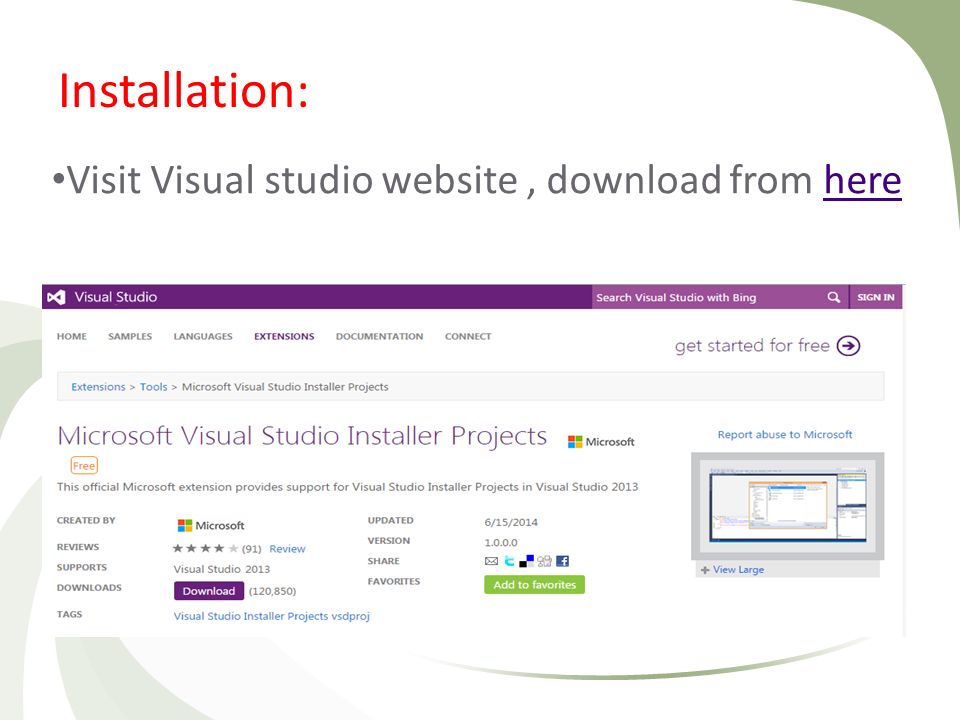Click Report abuse to Microsoft link

(x=785, y=435)
